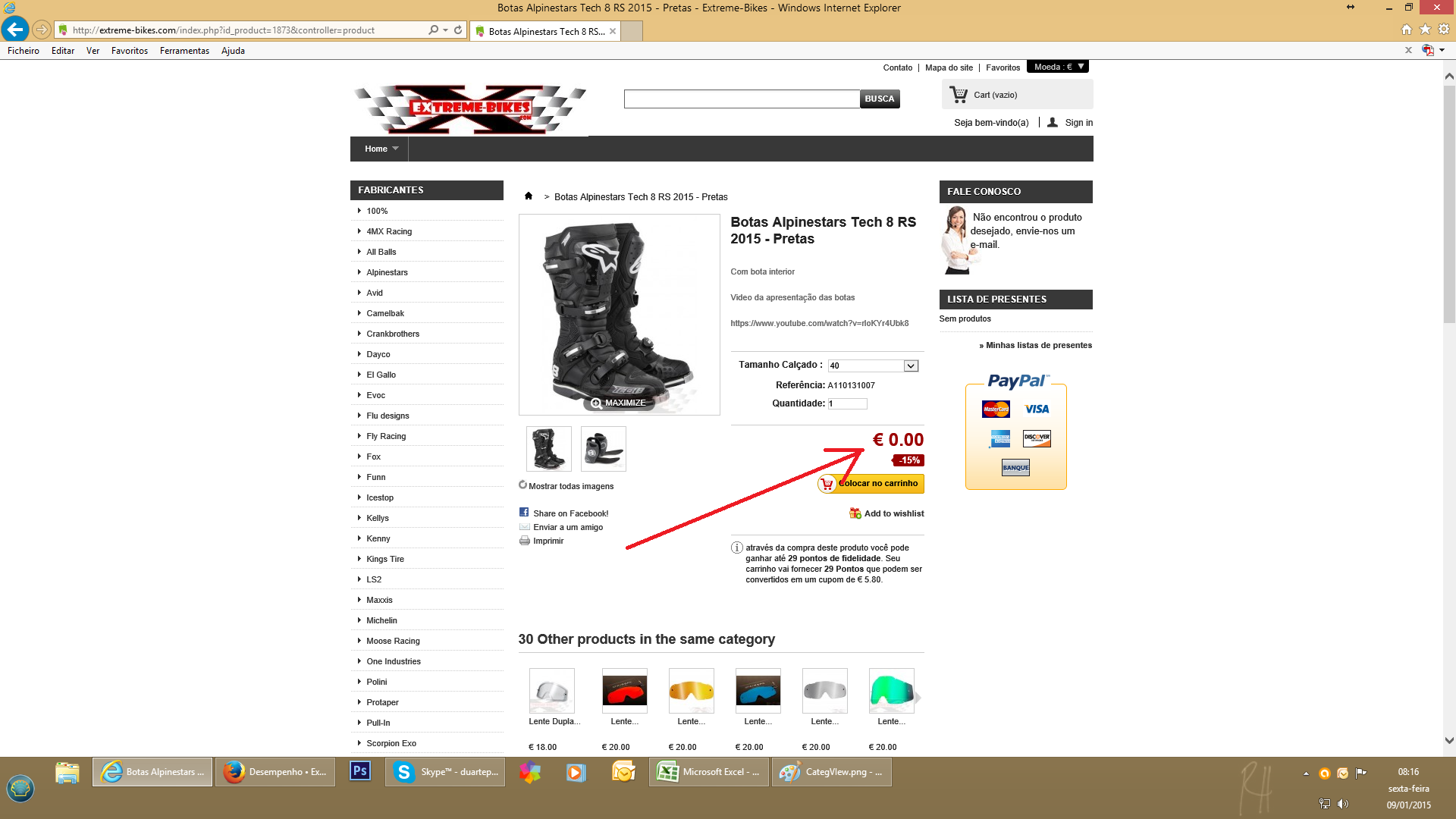Open the Ficheiro menu
1456x819 pixels.
pos(24,51)
